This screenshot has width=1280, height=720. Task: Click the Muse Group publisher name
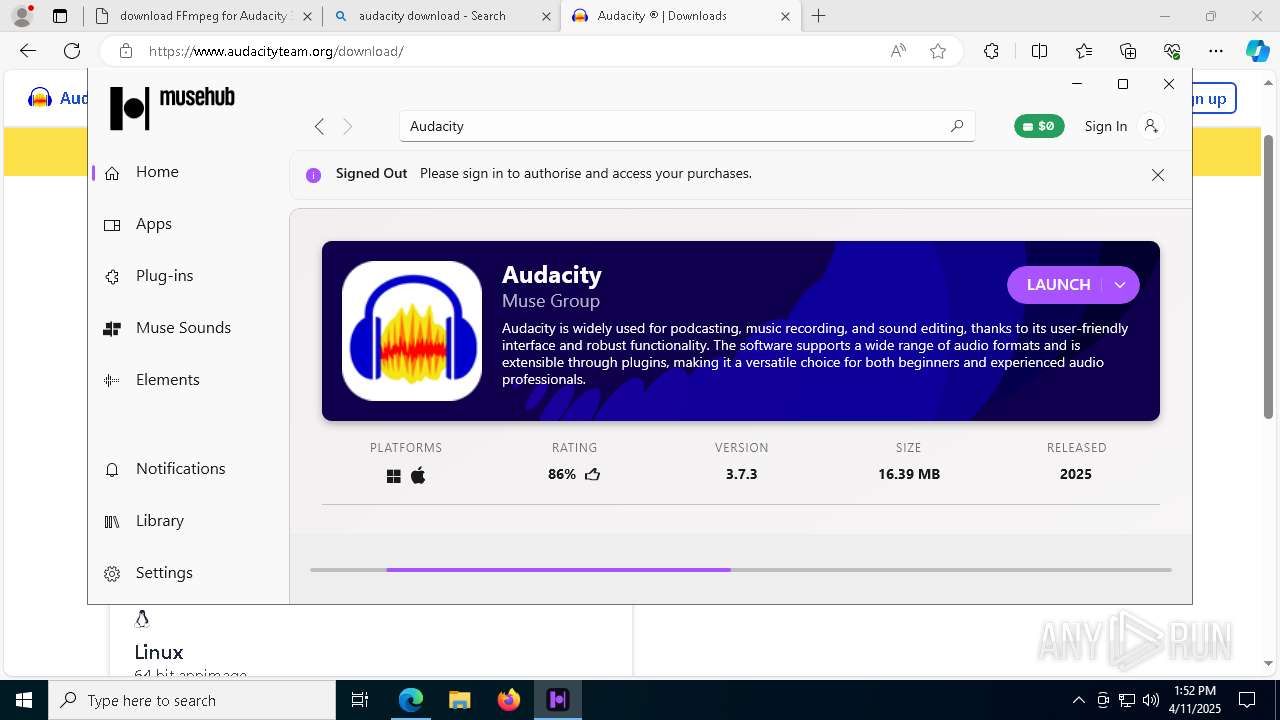(551, 301)
